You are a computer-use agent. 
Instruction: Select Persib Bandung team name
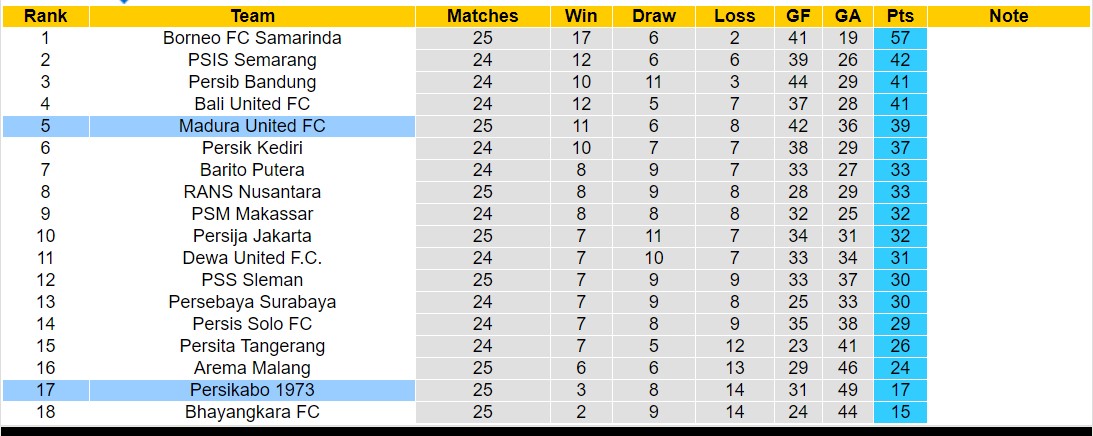pyautogui.click(x=252, y=82)
